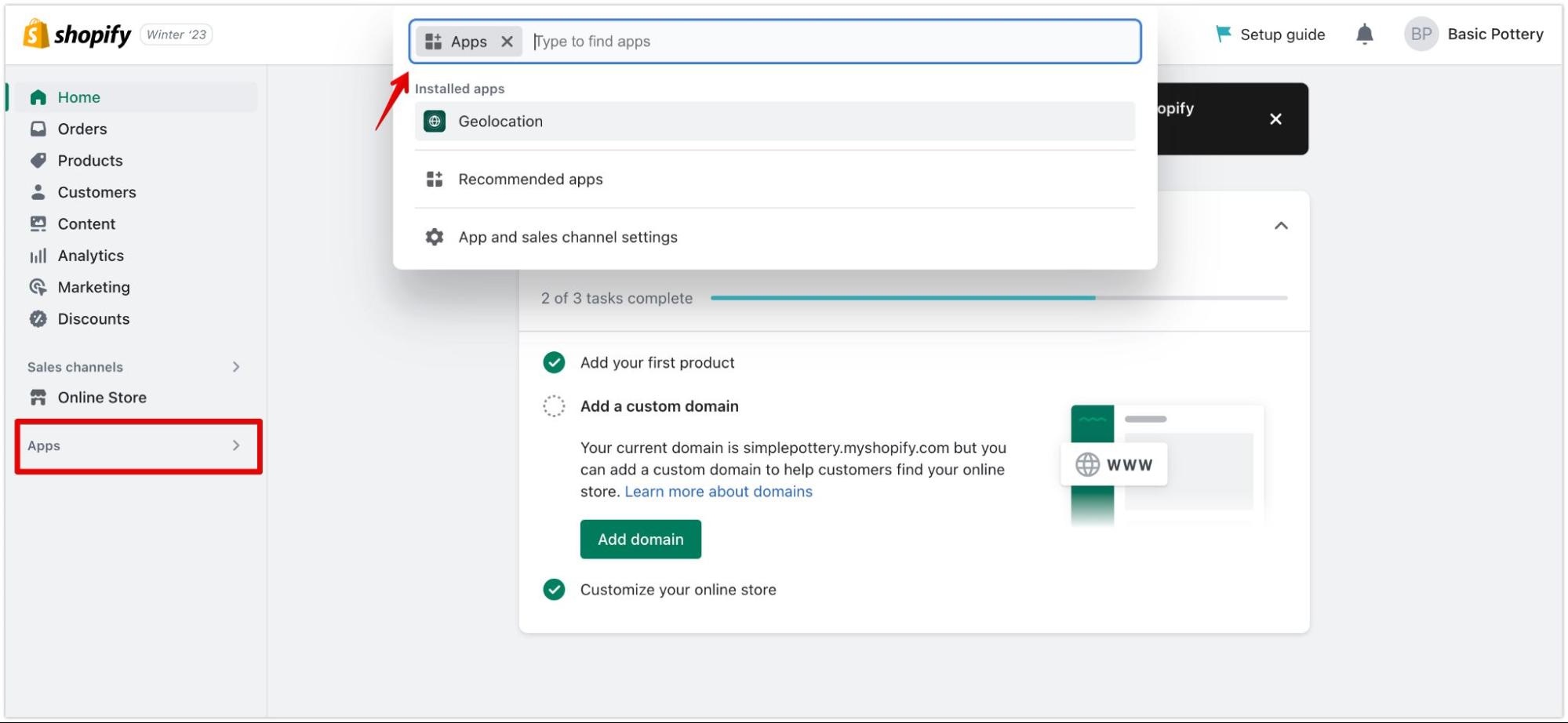The height and width of the screenshot is (723, 1568).
Task: Open Recommended apps from the dropdown
Action: [530, 180]
